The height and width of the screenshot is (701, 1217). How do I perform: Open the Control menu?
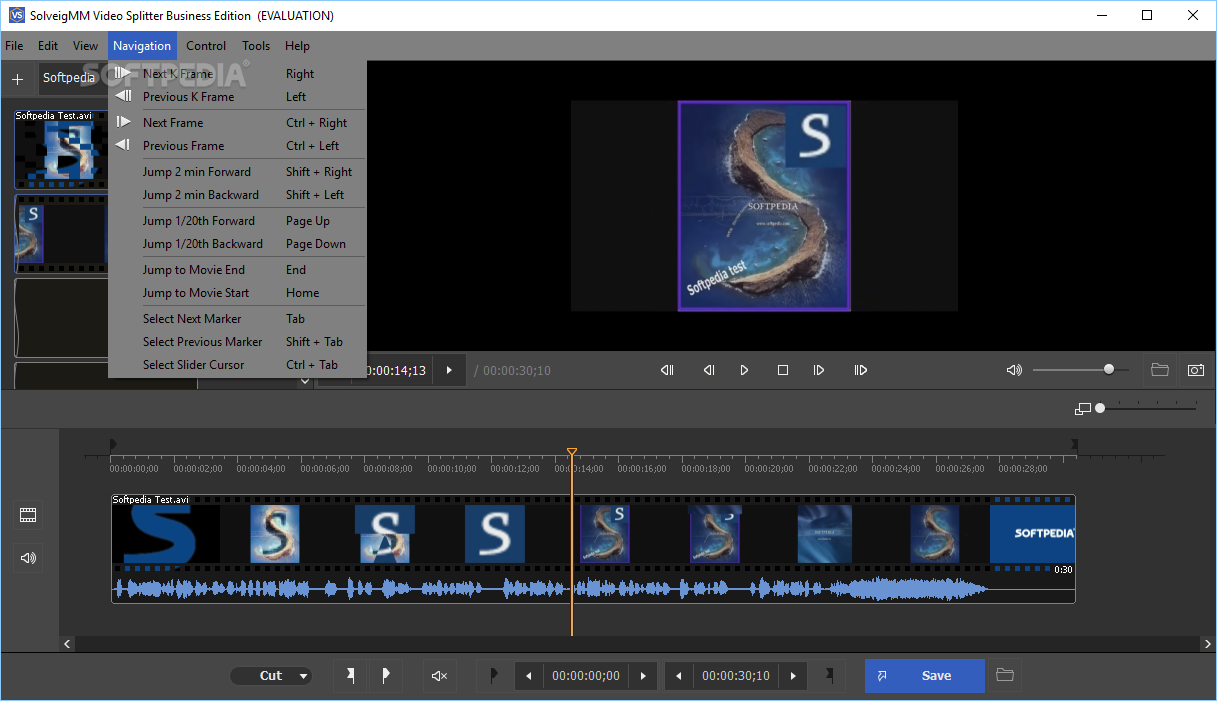pos(206,46)
